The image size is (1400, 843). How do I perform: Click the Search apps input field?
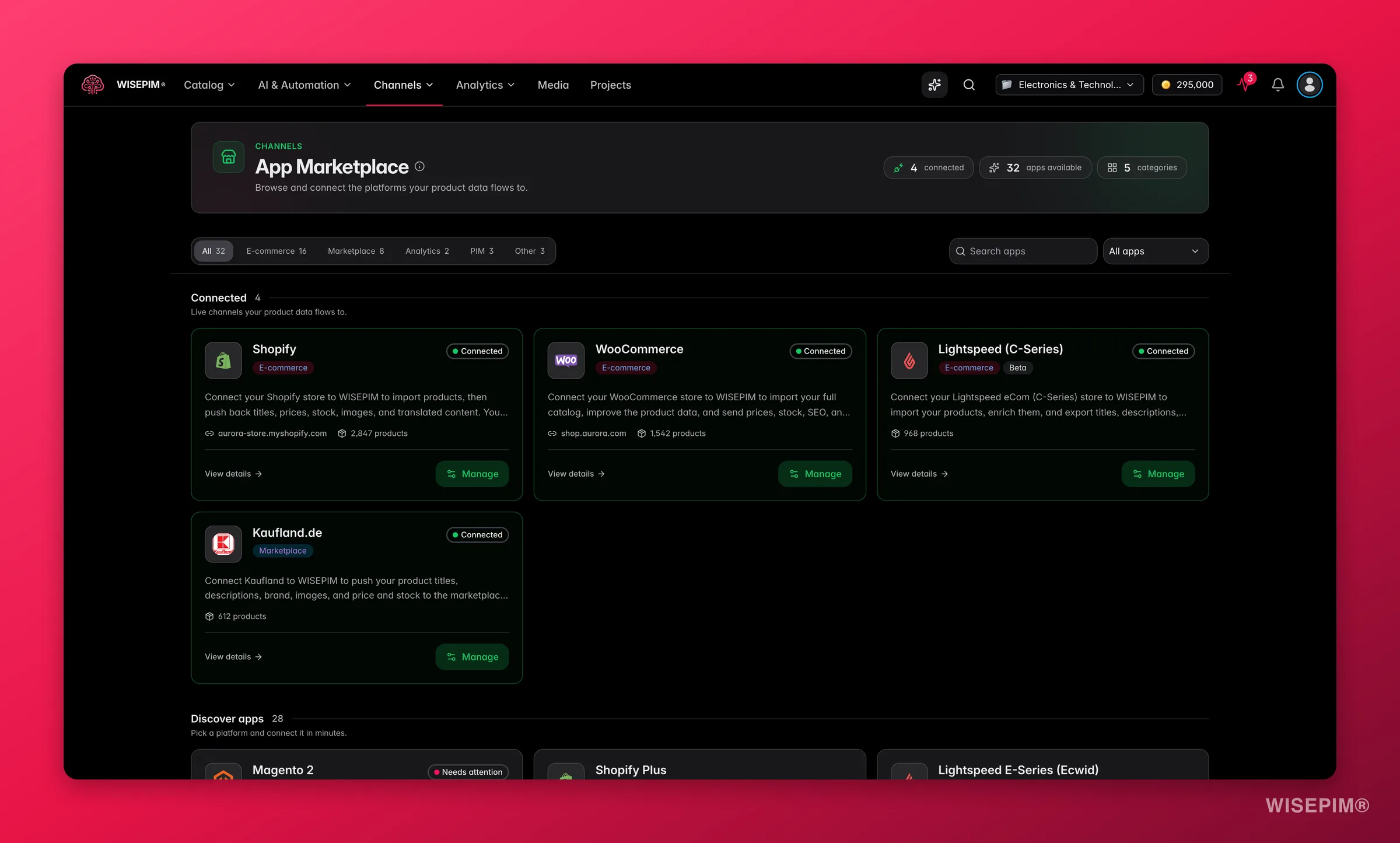[x=1023, y=251]
